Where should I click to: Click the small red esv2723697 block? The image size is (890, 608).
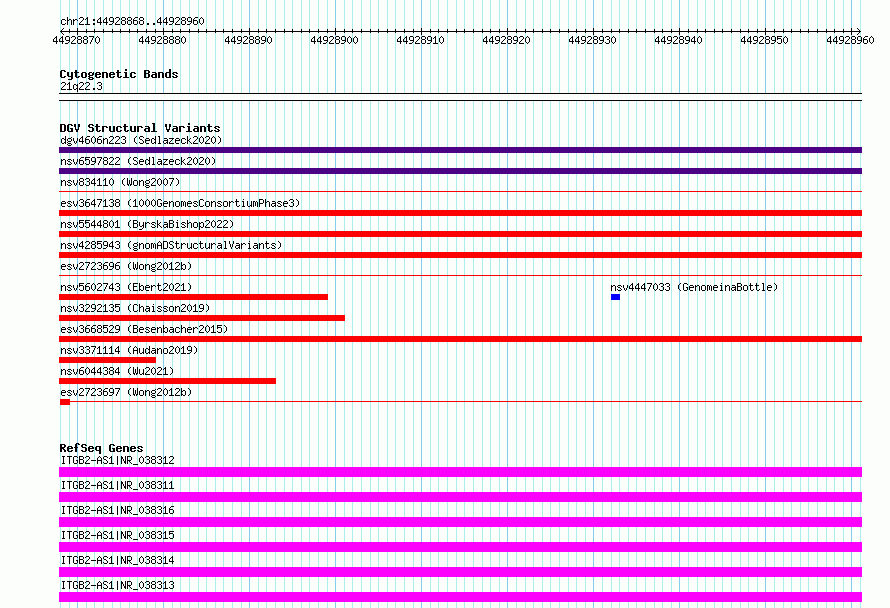tap(65, 402)
